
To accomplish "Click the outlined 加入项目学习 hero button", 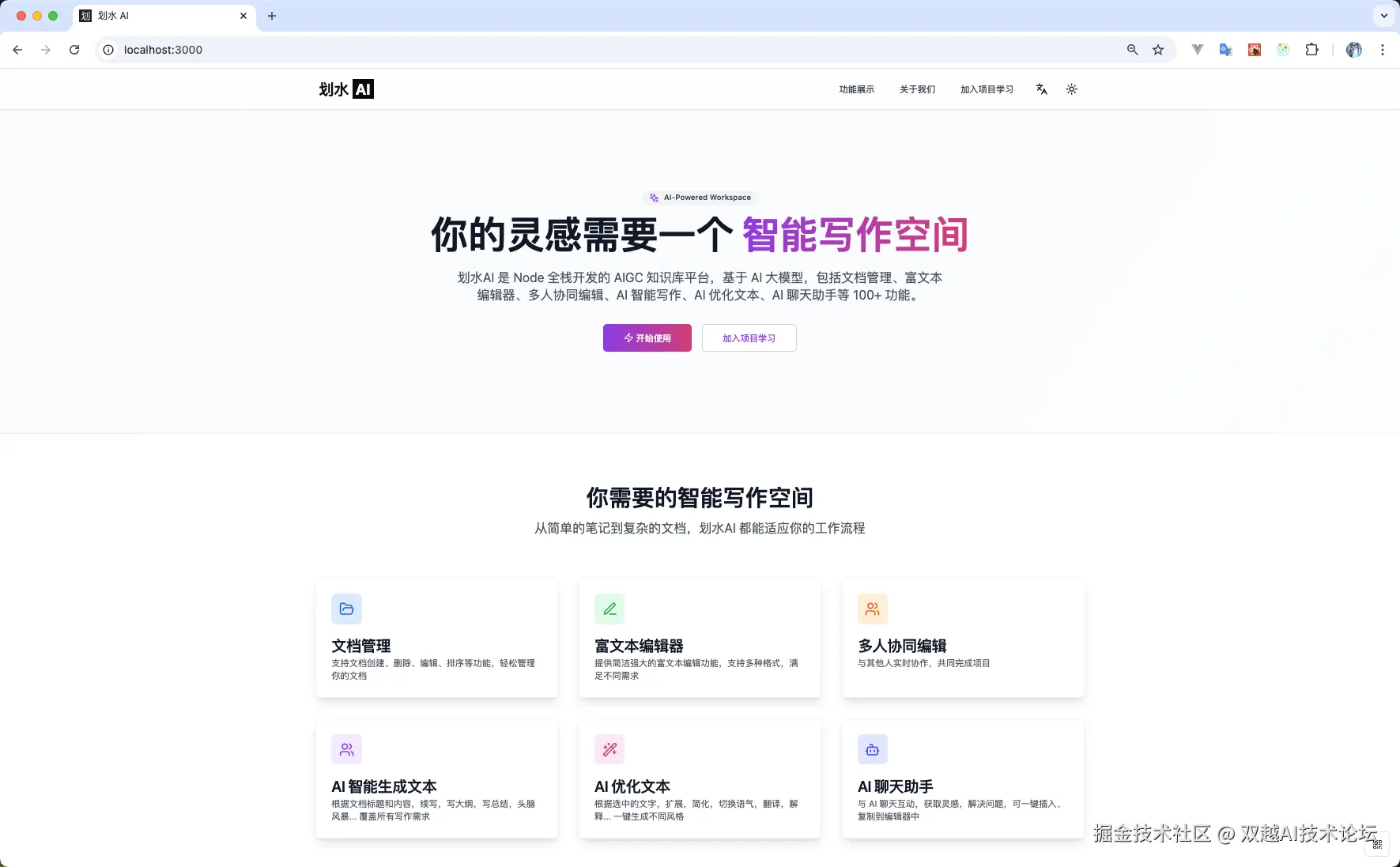I will pyautogui.click(x=749, y=338).
